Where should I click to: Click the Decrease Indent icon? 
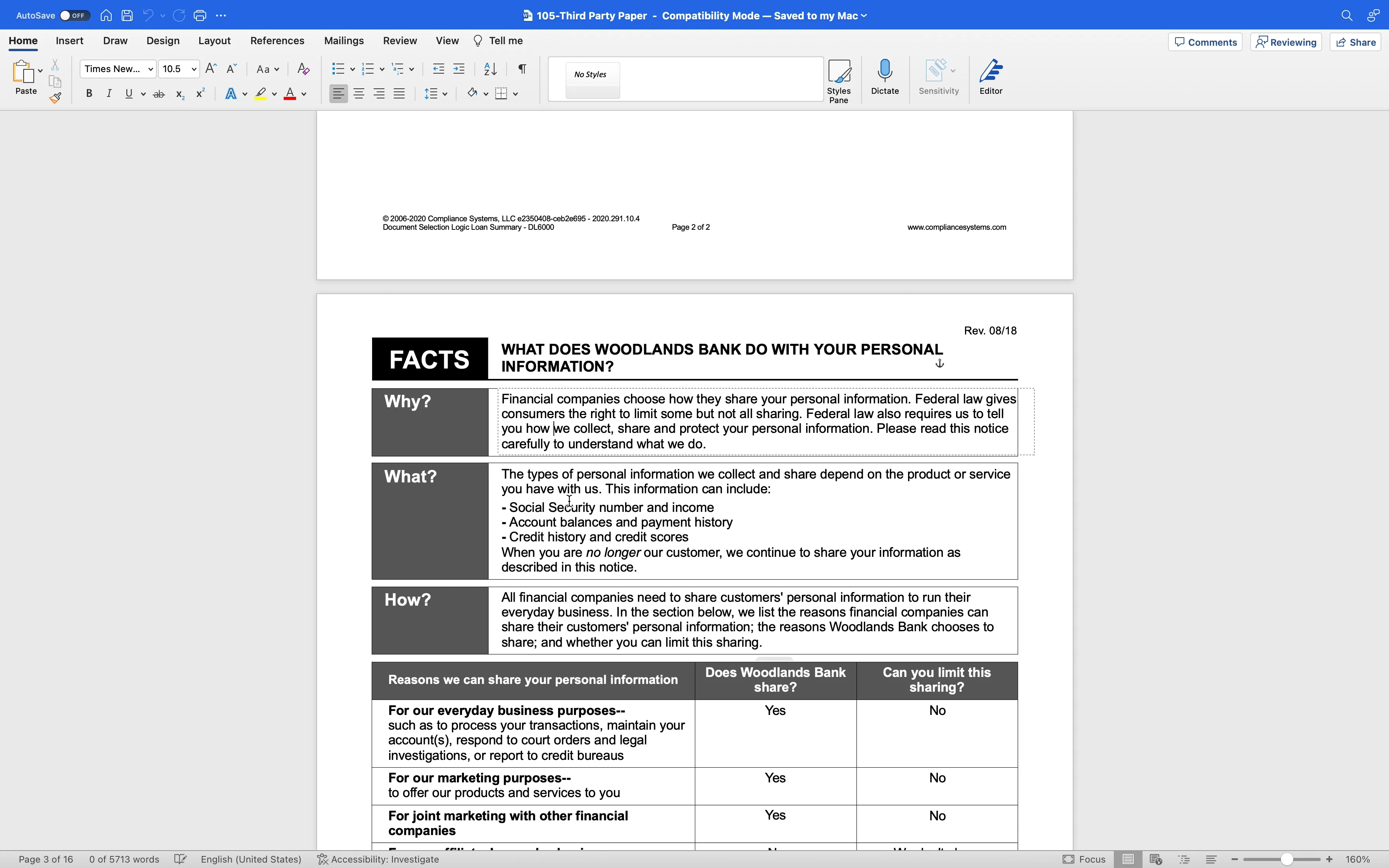[x=438, y=69]
